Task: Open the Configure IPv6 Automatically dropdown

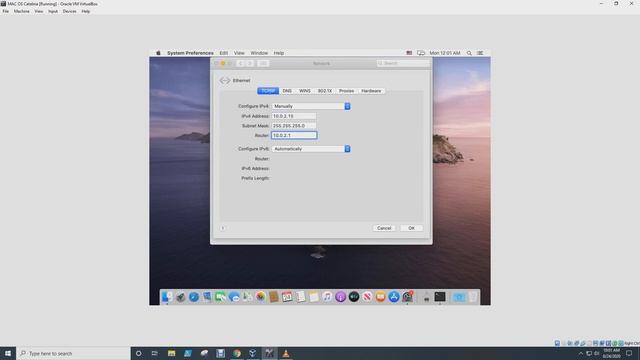Action: click(311, 149)
